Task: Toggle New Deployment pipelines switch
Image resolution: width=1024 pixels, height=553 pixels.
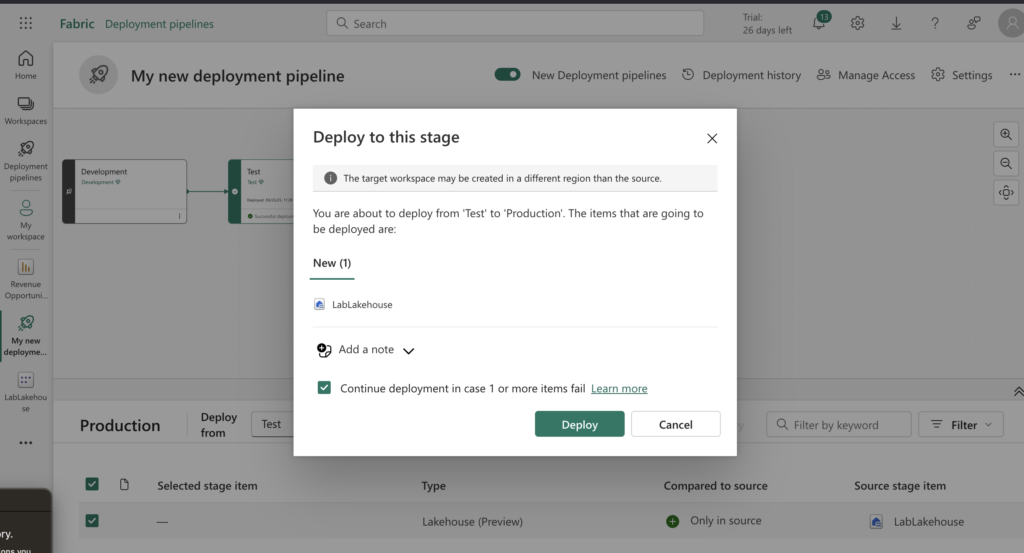Action: pyautogui.click(x=507, y=74)
